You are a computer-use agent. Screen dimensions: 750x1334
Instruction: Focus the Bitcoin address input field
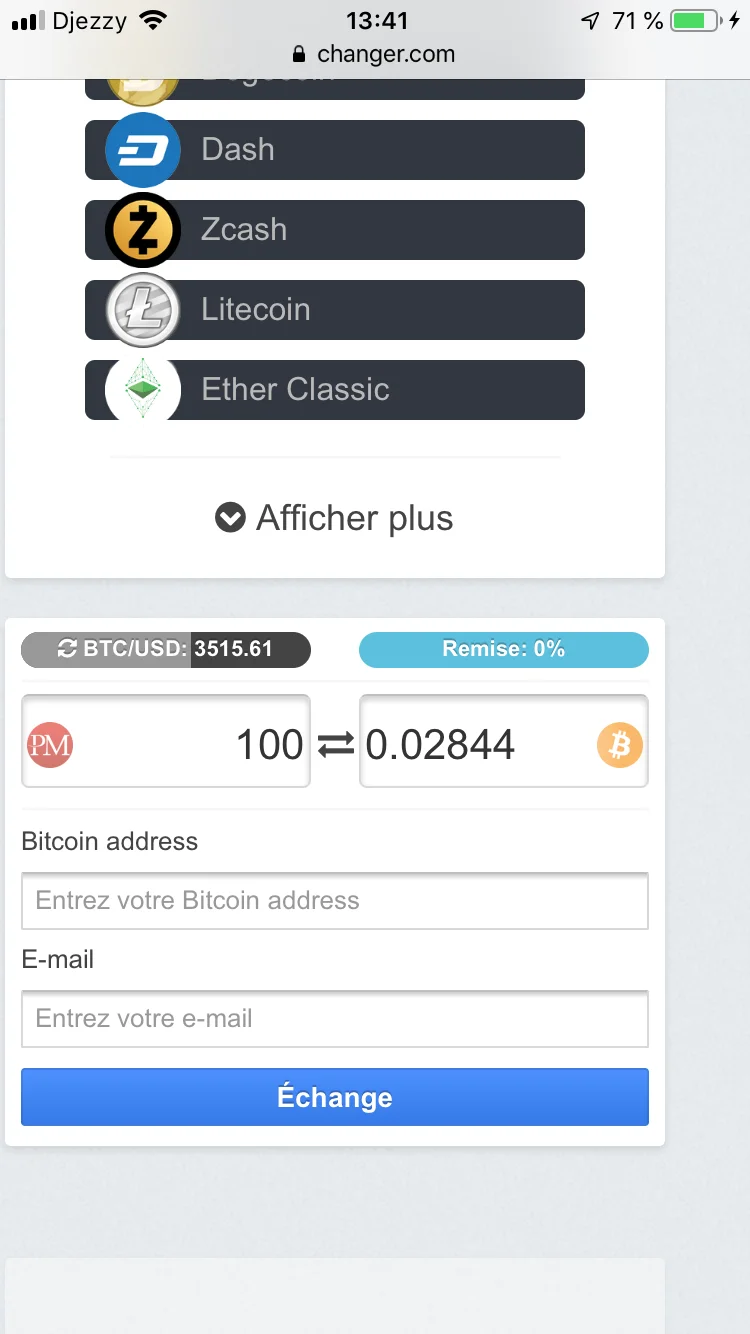click(334, 900)
